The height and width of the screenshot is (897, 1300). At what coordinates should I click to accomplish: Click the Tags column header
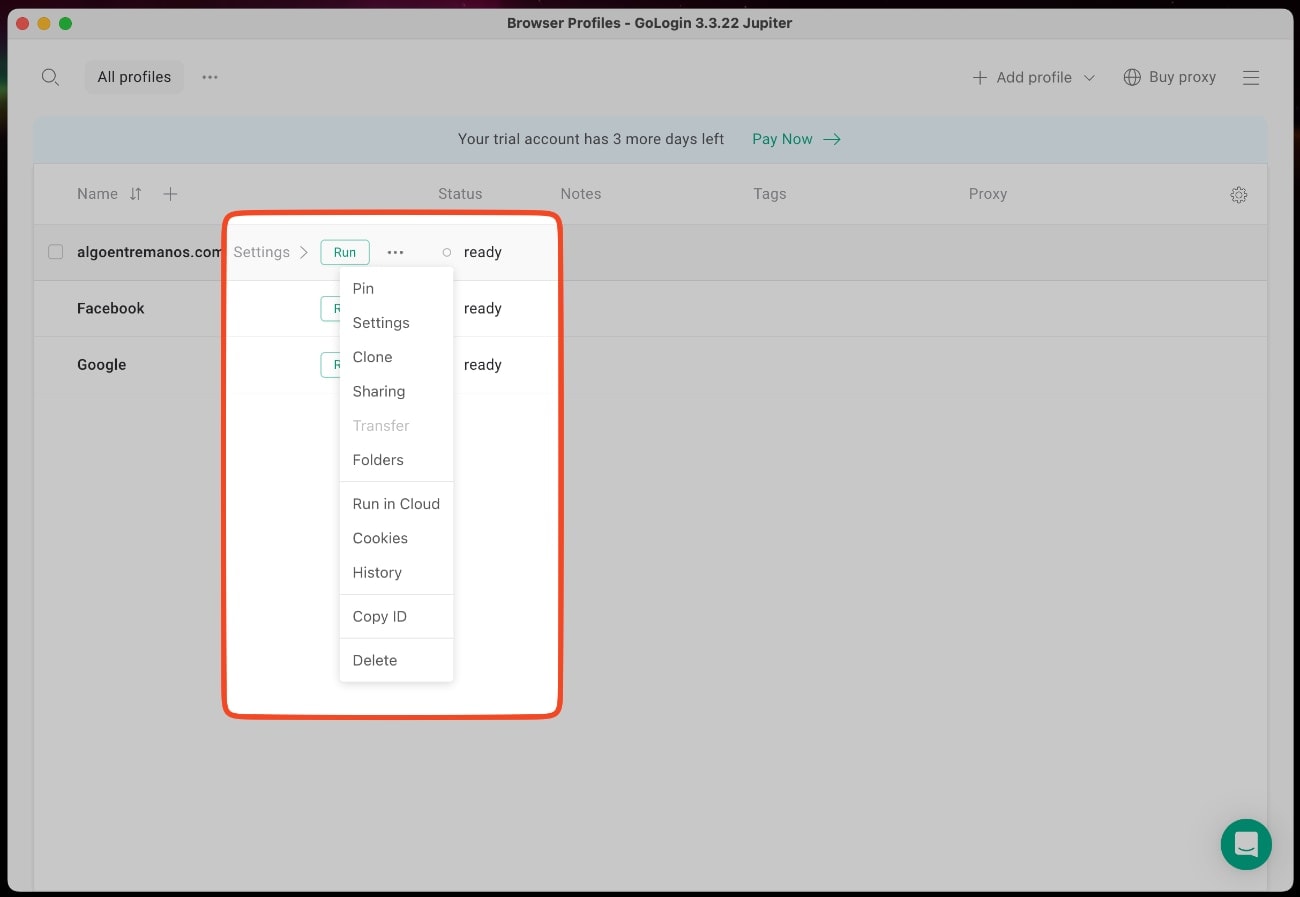(x=770, y=194)
